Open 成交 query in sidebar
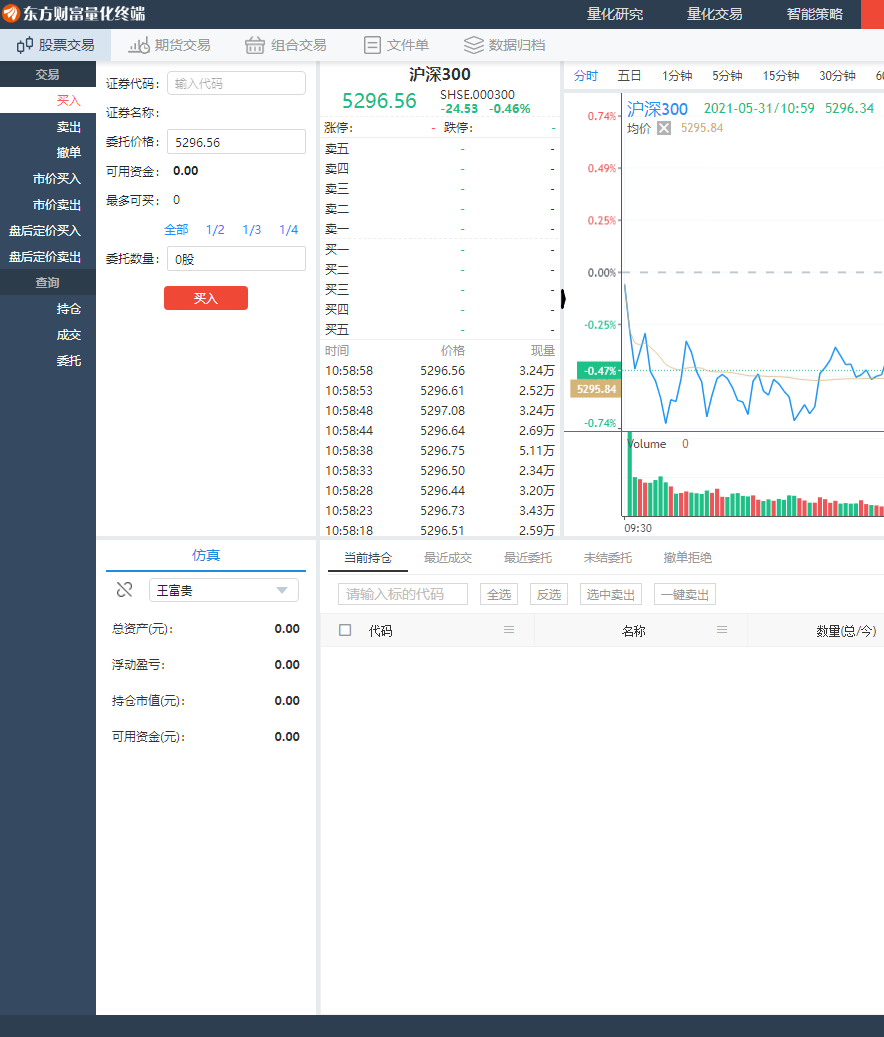Screen dimensions: 884x1037 pyautogui.click(x=48, y=335)
